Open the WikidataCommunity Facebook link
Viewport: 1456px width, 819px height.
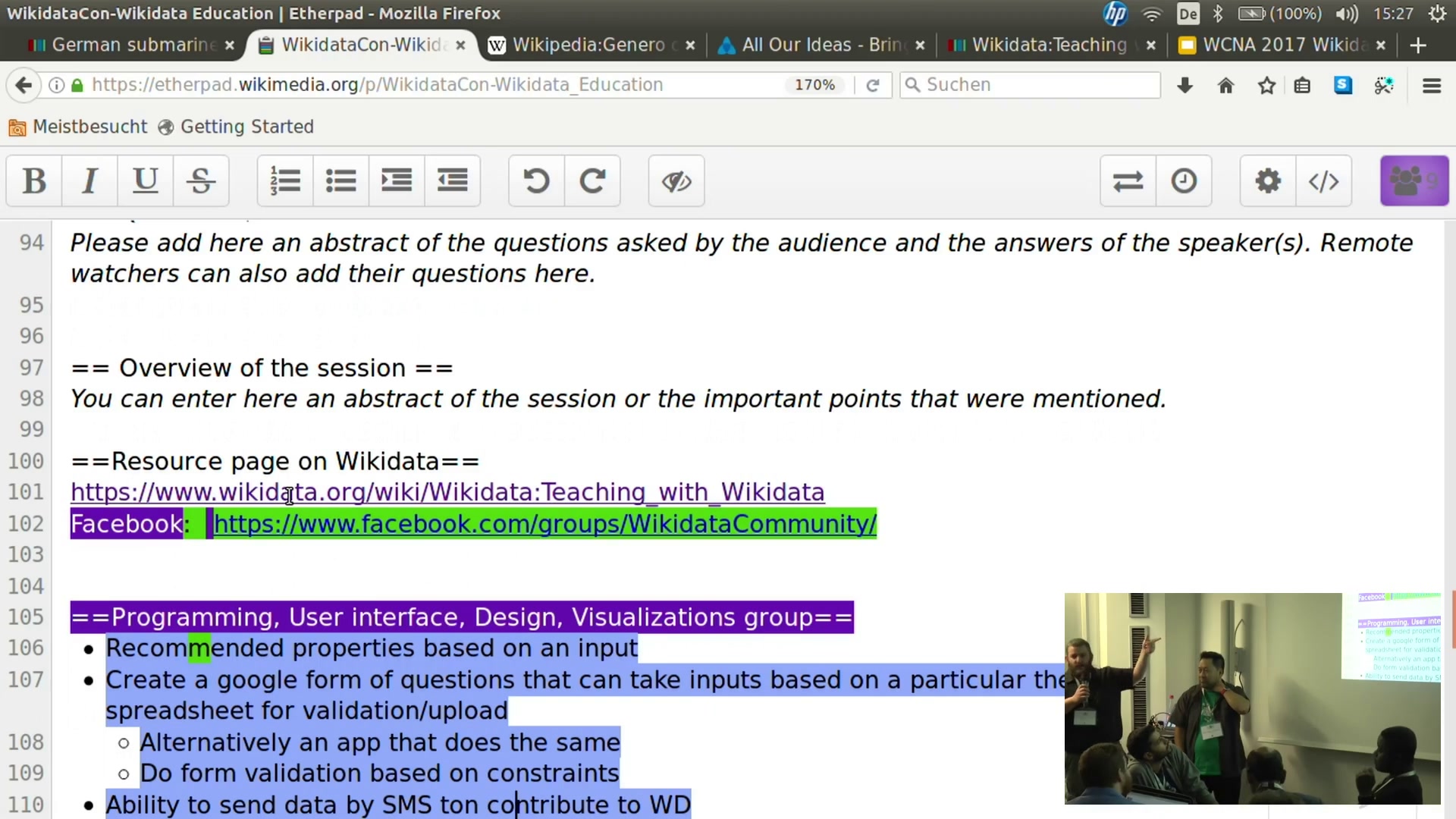click(544, 524)
